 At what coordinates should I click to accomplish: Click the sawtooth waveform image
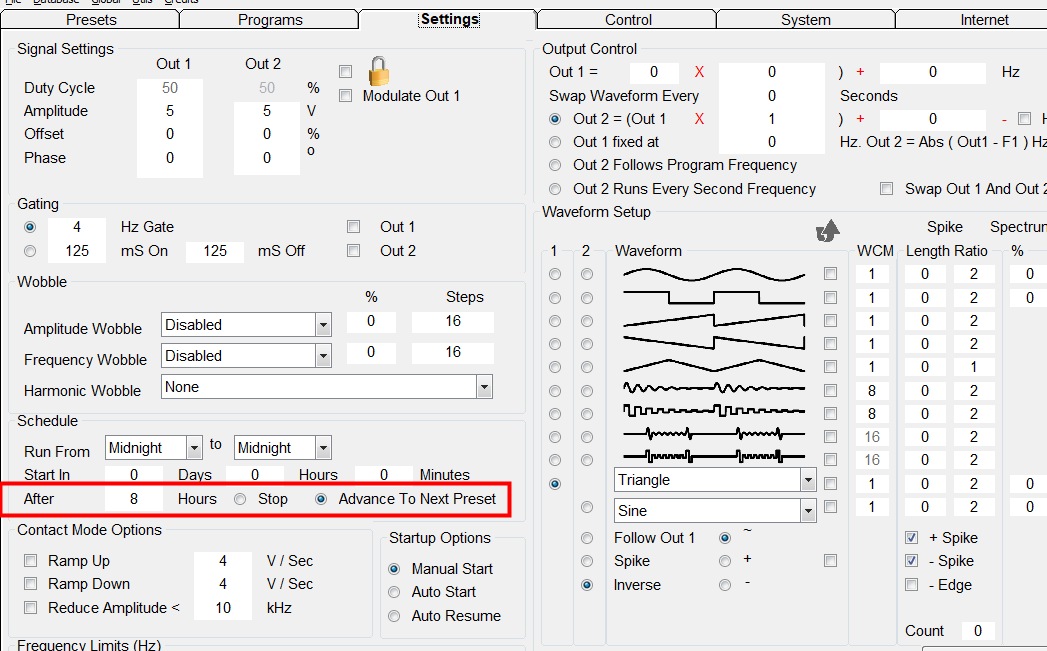(713, 320)
